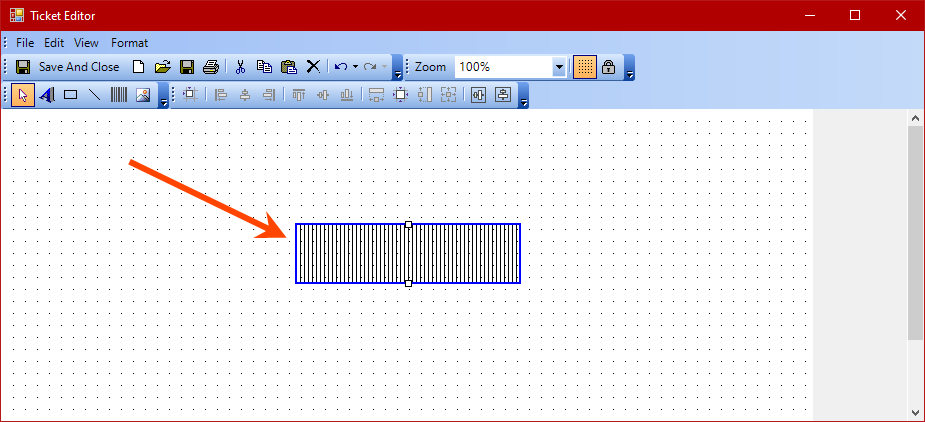Viewport: 925px width, 422px height.
Task: Open the Format menu
Action: pos(129,43)
